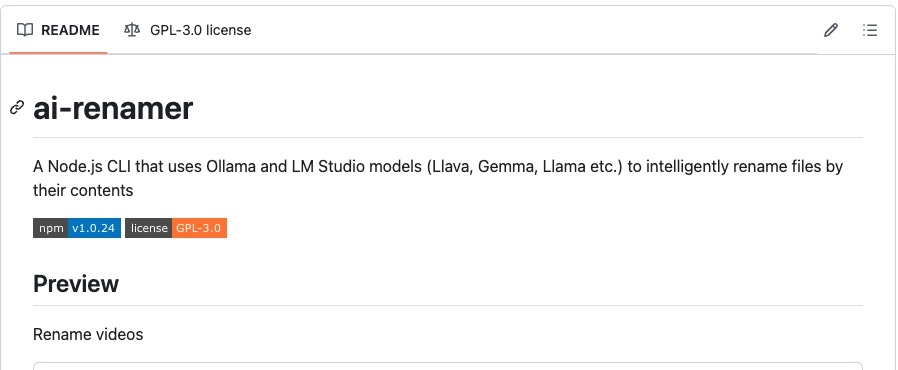Open the orange GPL-3.0 badge
Screen dimensions: 898x370
[x=199, y=228]
